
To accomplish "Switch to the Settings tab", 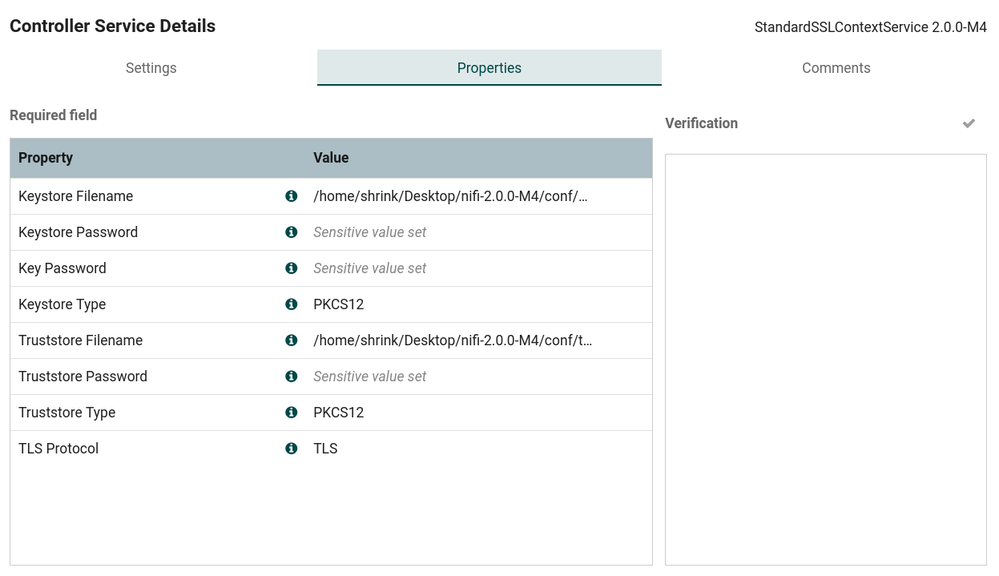I will [x=151, y=68].
